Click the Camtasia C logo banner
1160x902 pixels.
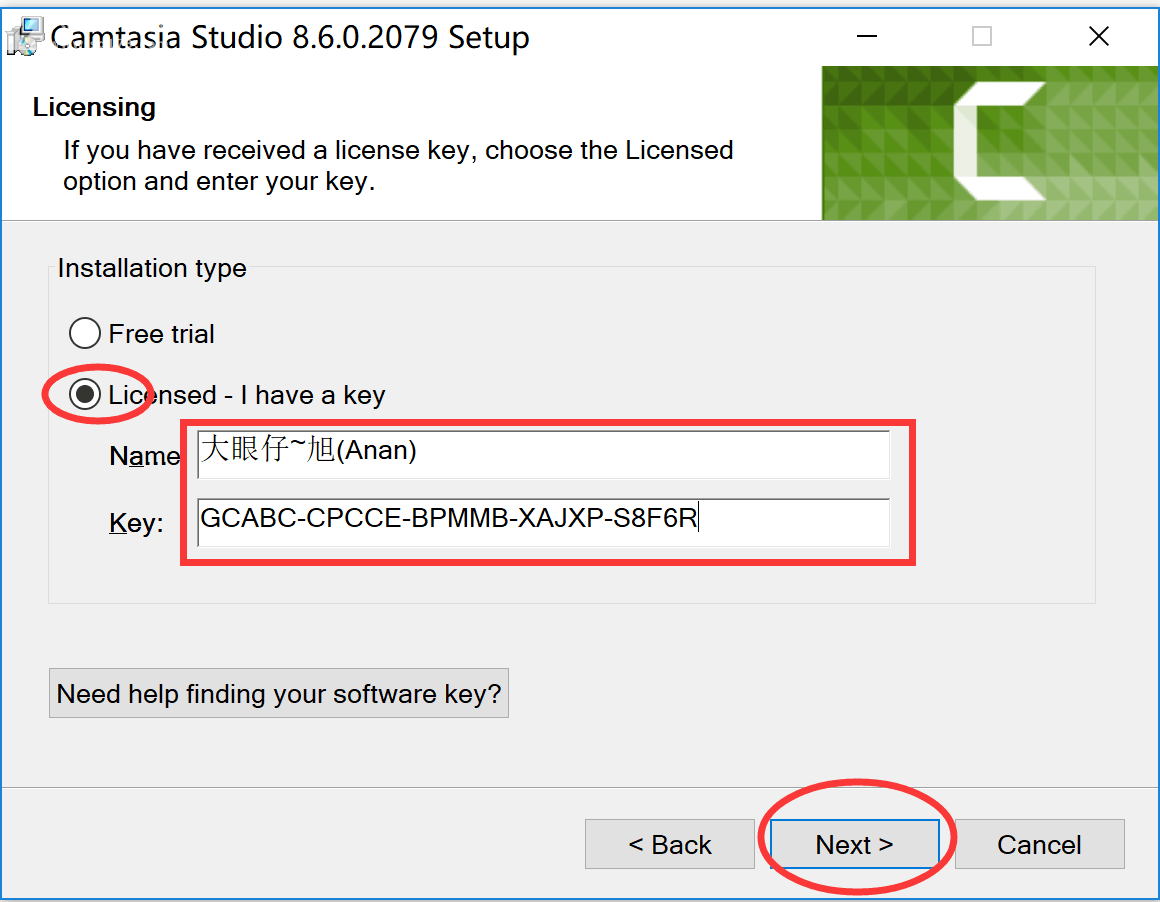(990, 142)
